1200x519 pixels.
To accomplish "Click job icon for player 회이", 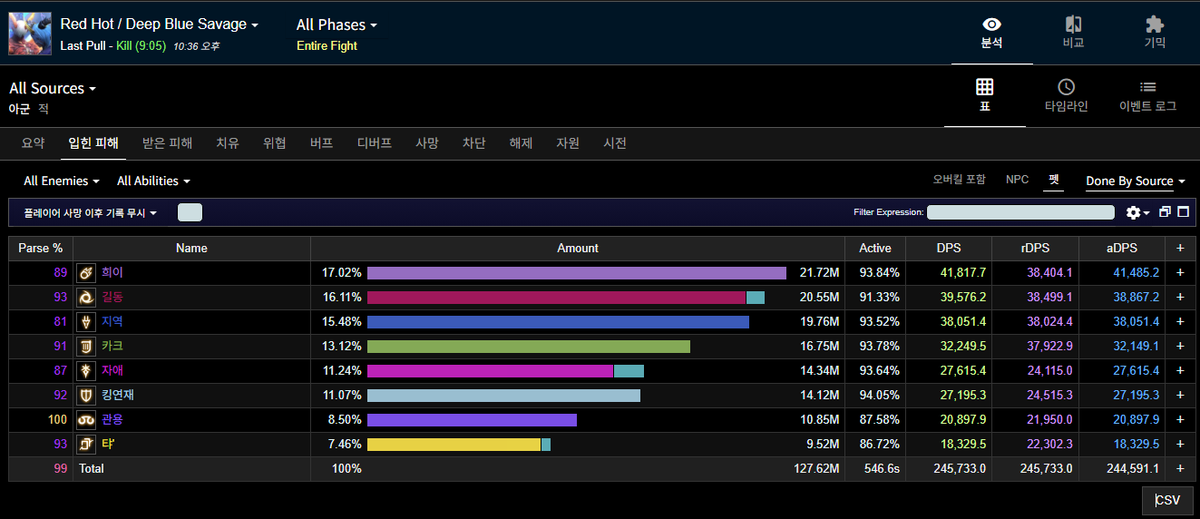I will pyautogui.click(x=87, y=273).
